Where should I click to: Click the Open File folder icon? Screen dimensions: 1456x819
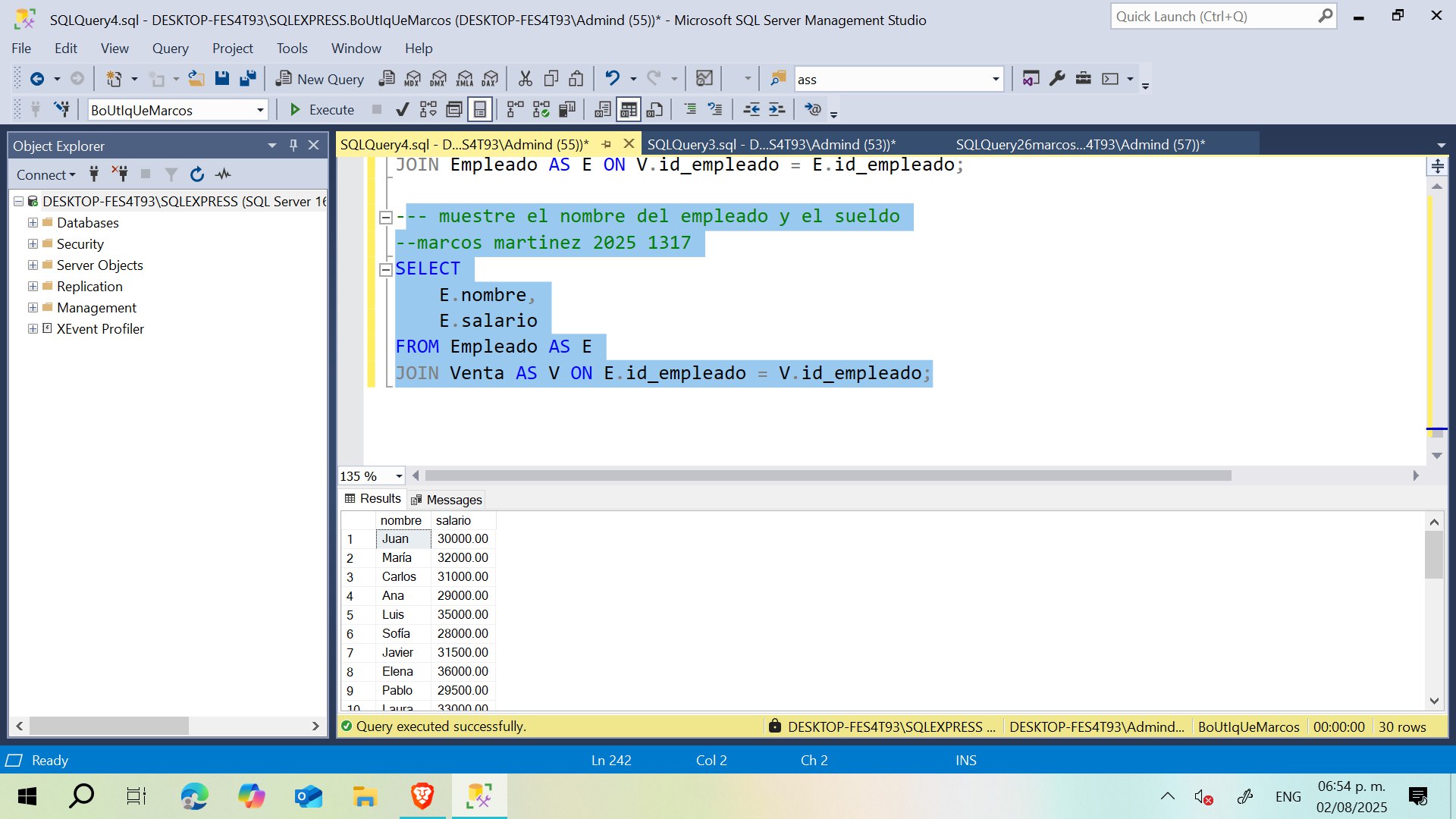[196, 79]
